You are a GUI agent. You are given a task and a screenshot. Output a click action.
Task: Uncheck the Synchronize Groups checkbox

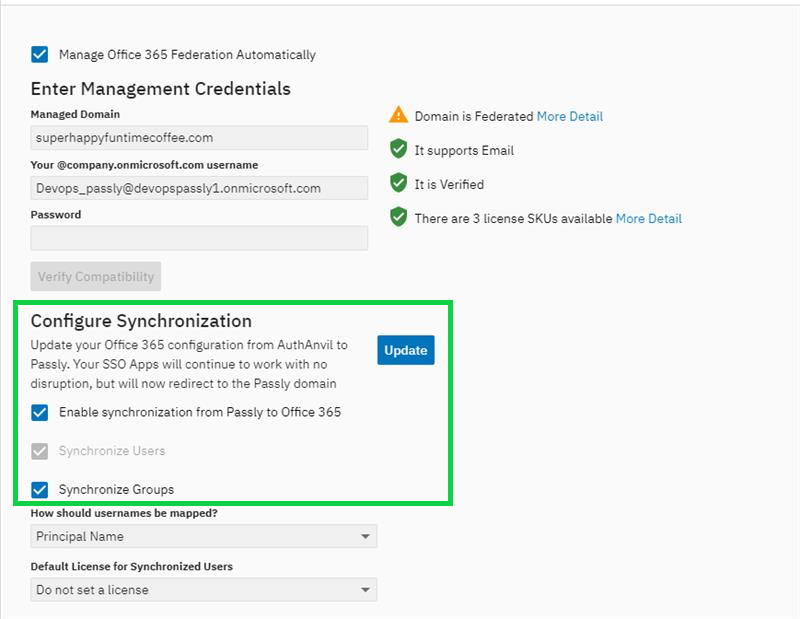click(40, 490)
